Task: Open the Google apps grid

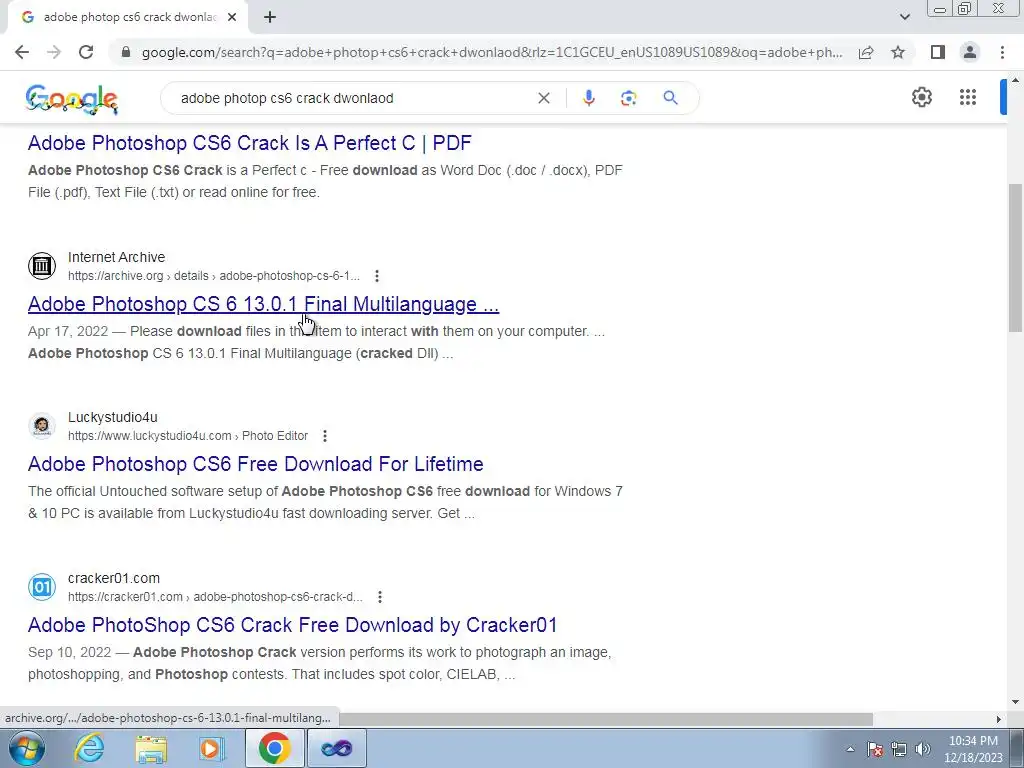Action: pyautogui.click(x=968, y=97)
